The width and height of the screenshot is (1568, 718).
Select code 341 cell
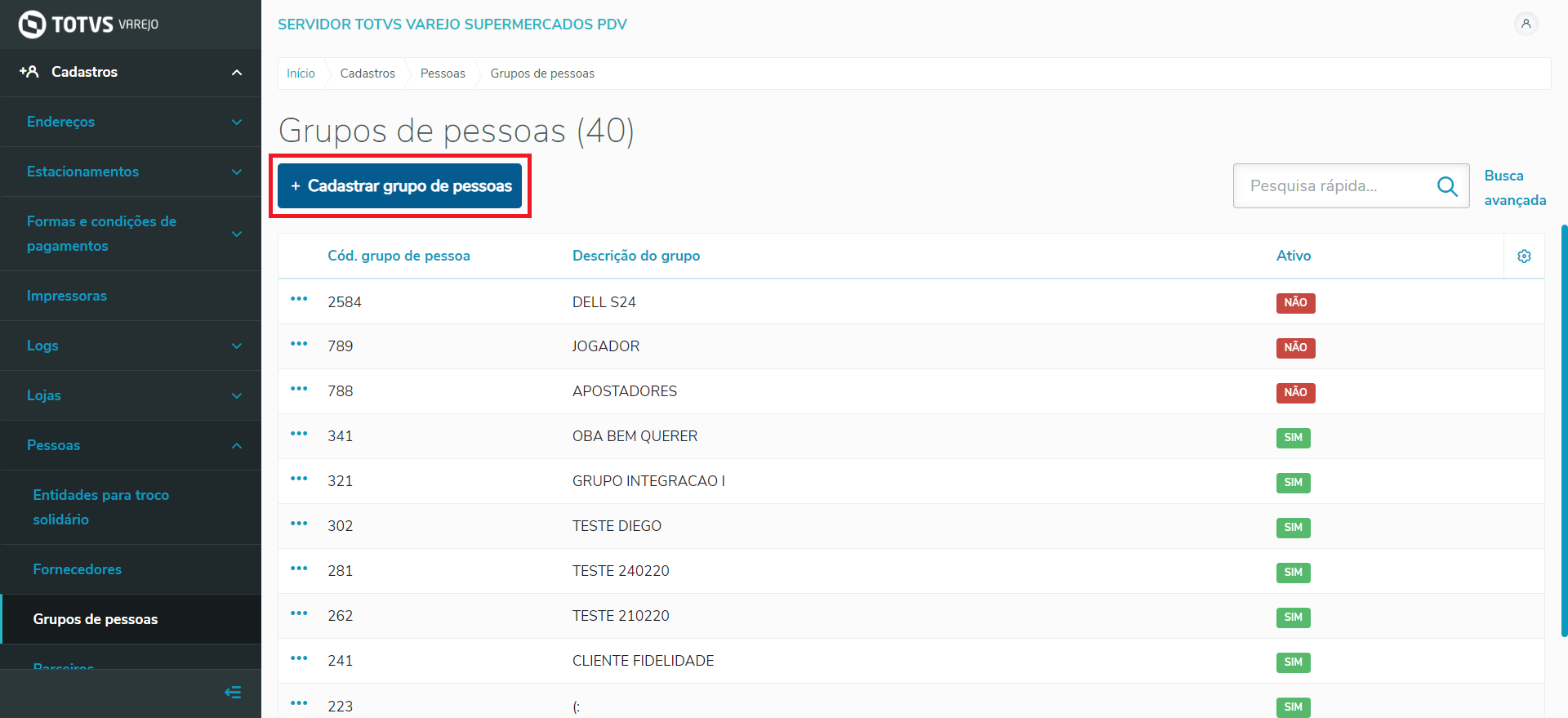pos(341,436)
